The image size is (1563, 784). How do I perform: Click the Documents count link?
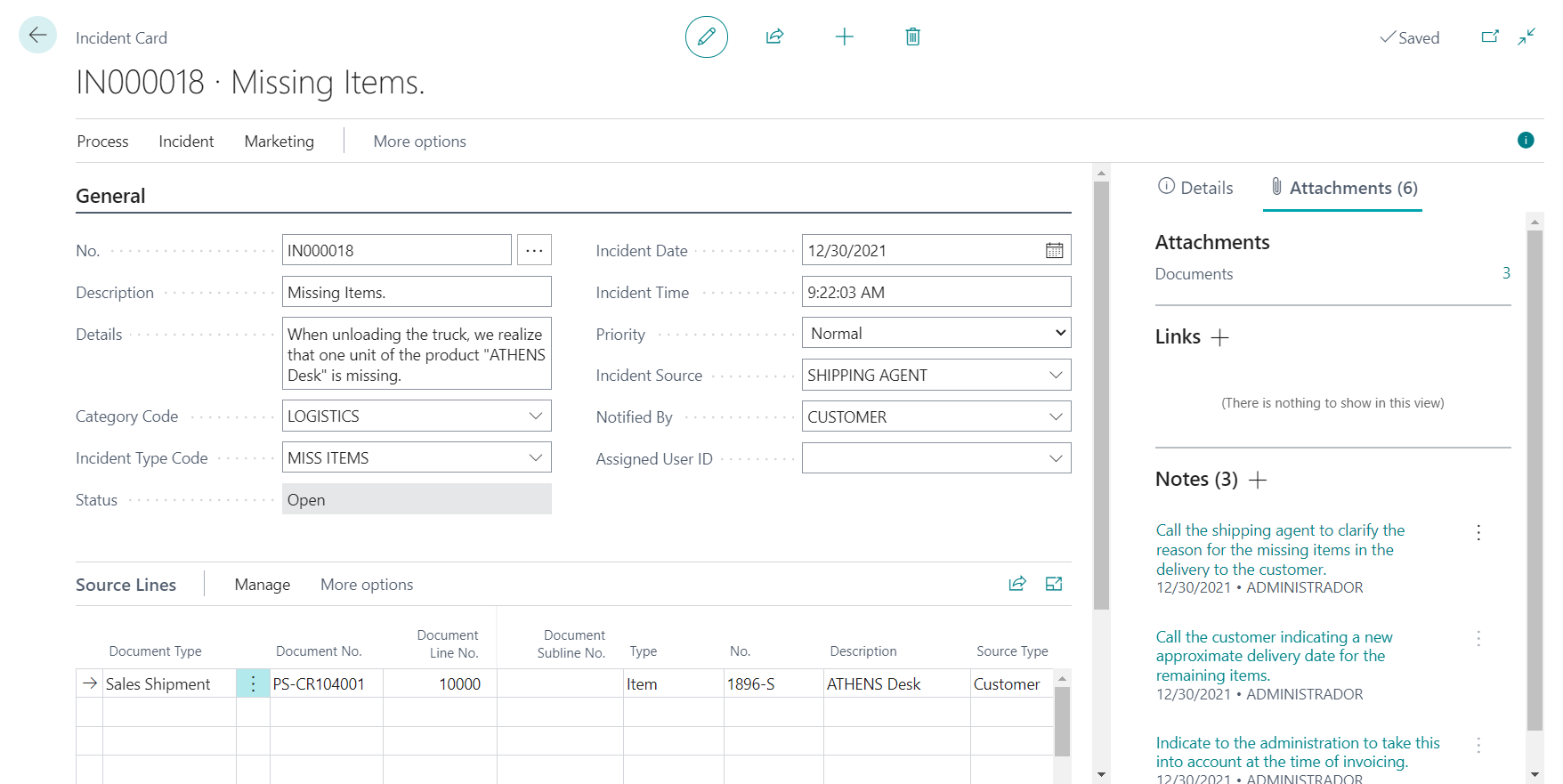[x=1505, y=273]
